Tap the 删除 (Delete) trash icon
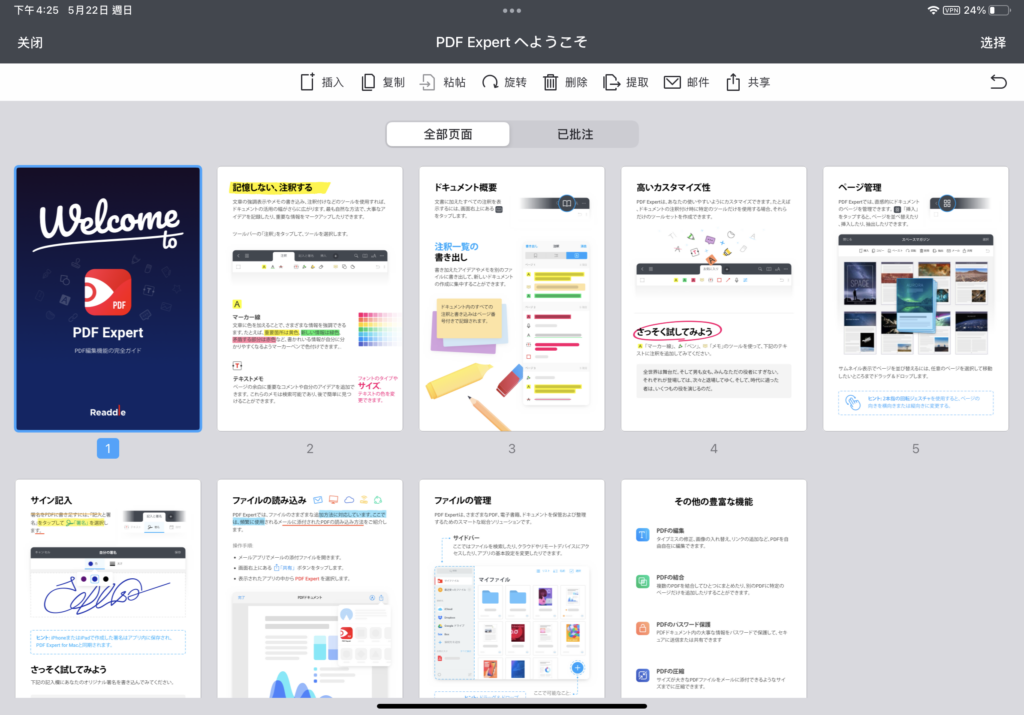1024x715 pixels. [x=551, y=82]
